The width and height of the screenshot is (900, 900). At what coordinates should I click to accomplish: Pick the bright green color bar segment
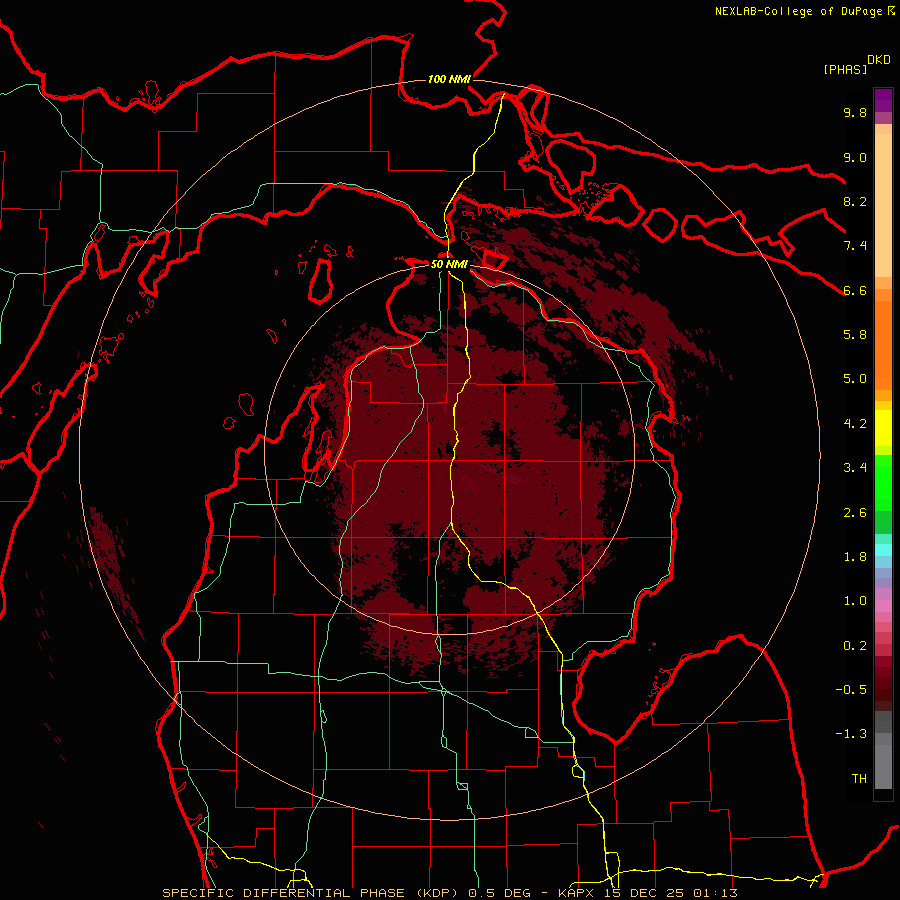click(x=883, y=483)
